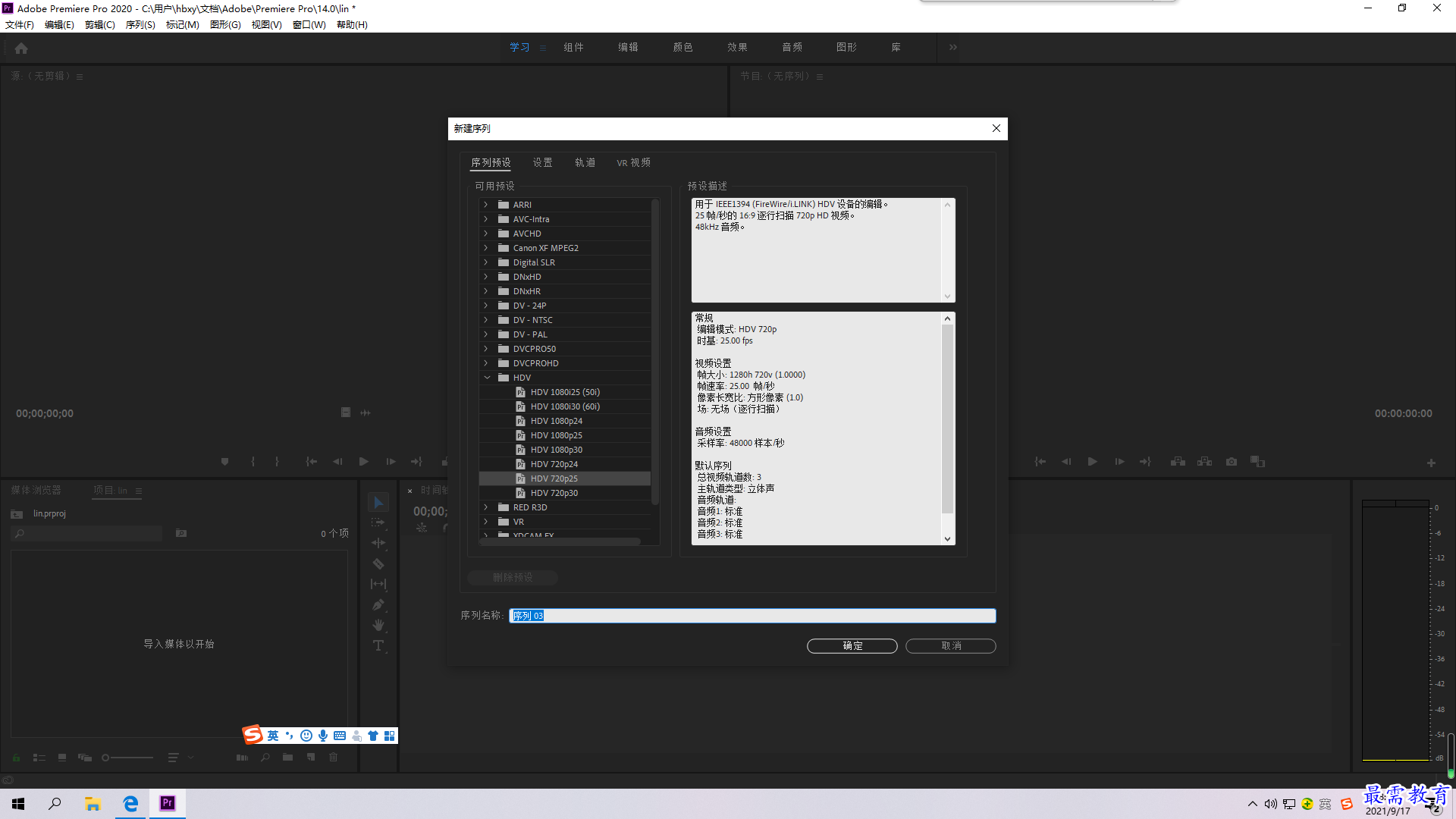Screen dimensions: 1456x819
Task: Go to In point in Program monitor
Action: (1040, 461)
